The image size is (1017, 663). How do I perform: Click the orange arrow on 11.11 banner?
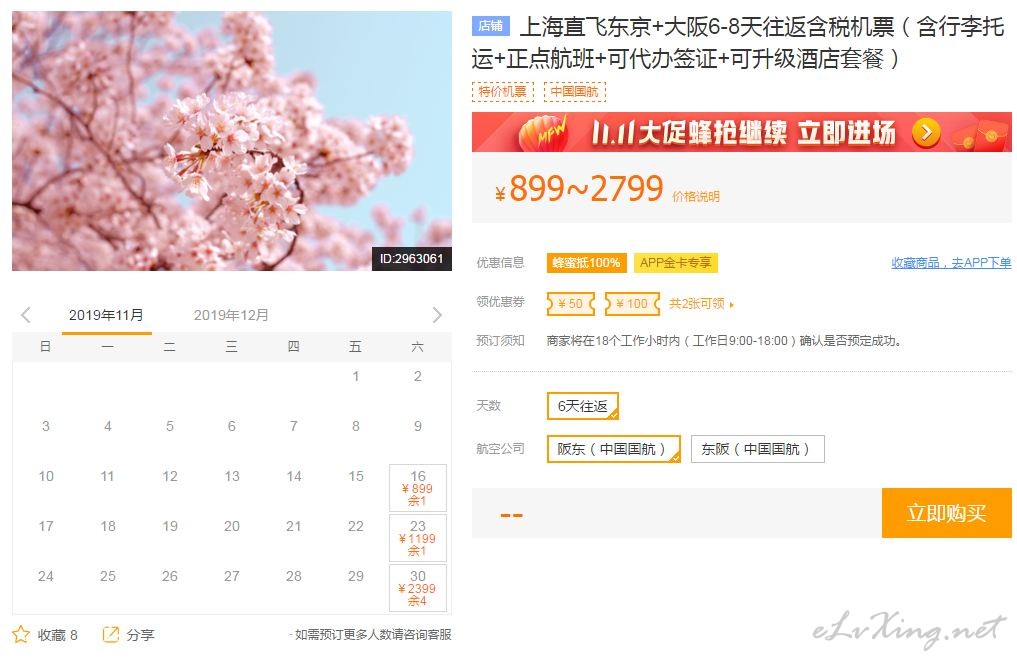coord(926,133)
